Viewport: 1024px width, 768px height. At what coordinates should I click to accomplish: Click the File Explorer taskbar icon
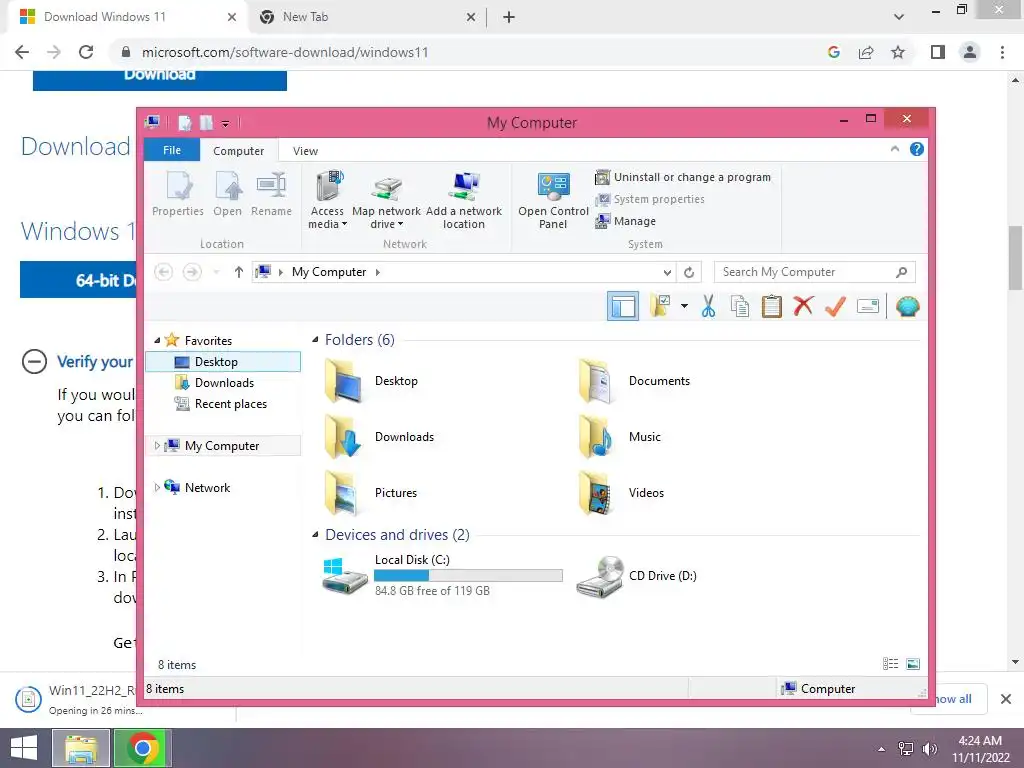point(81,748)
